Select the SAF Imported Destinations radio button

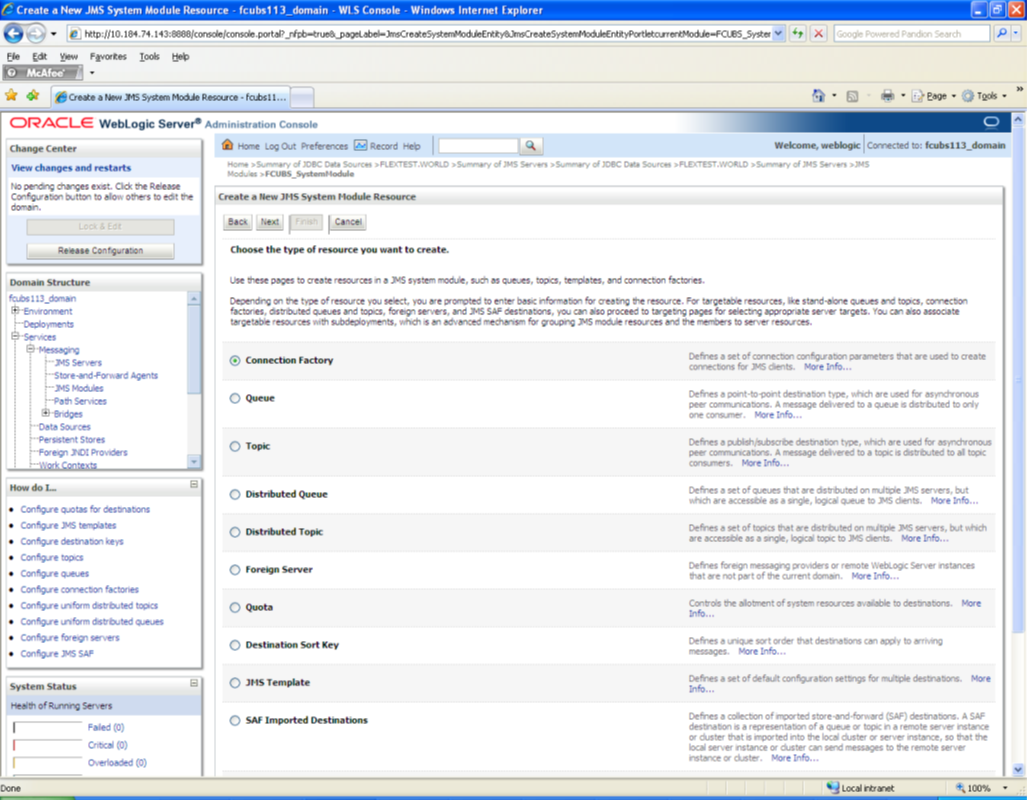point(235,721)
